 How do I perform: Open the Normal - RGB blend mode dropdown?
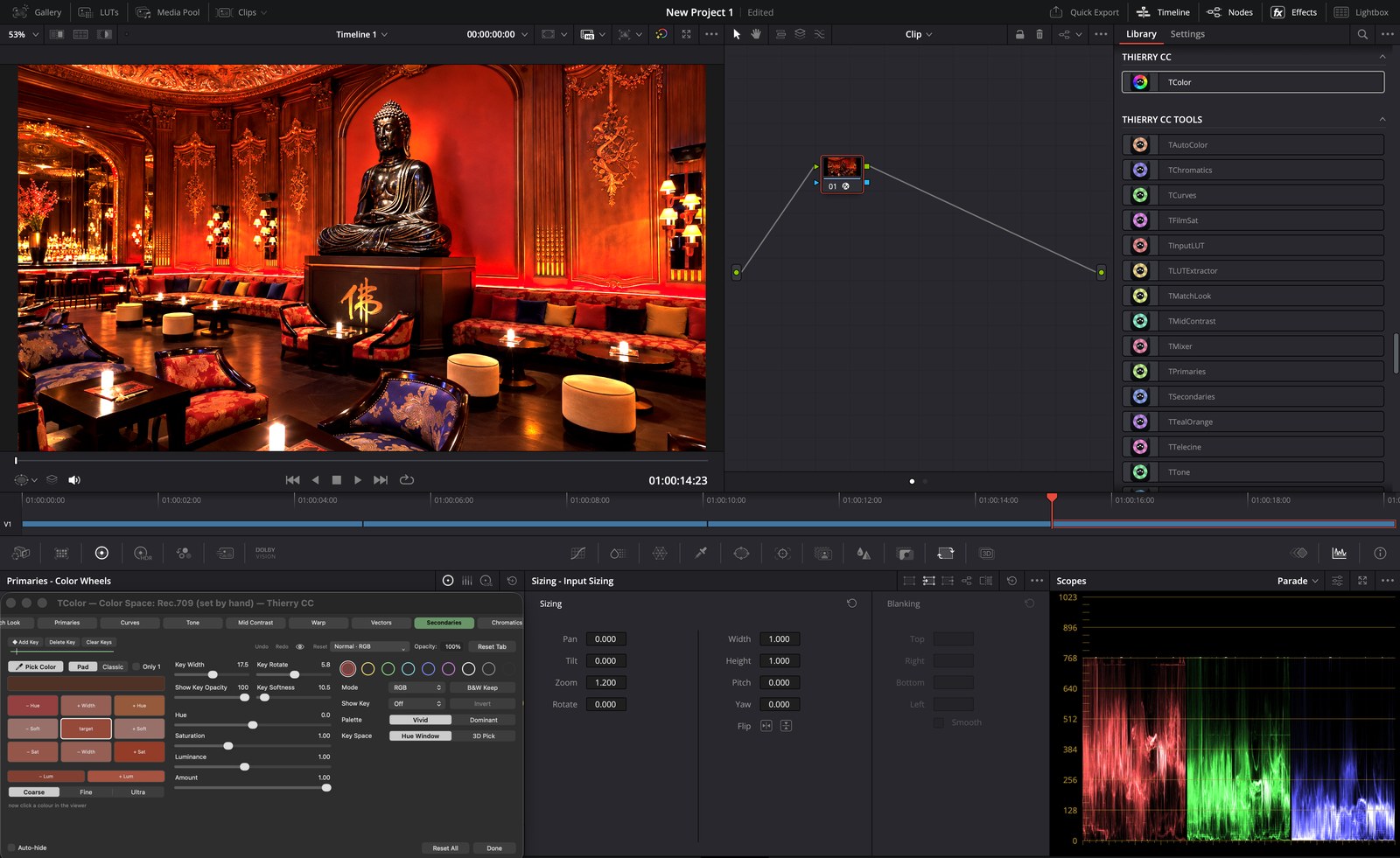coord(370,647)
